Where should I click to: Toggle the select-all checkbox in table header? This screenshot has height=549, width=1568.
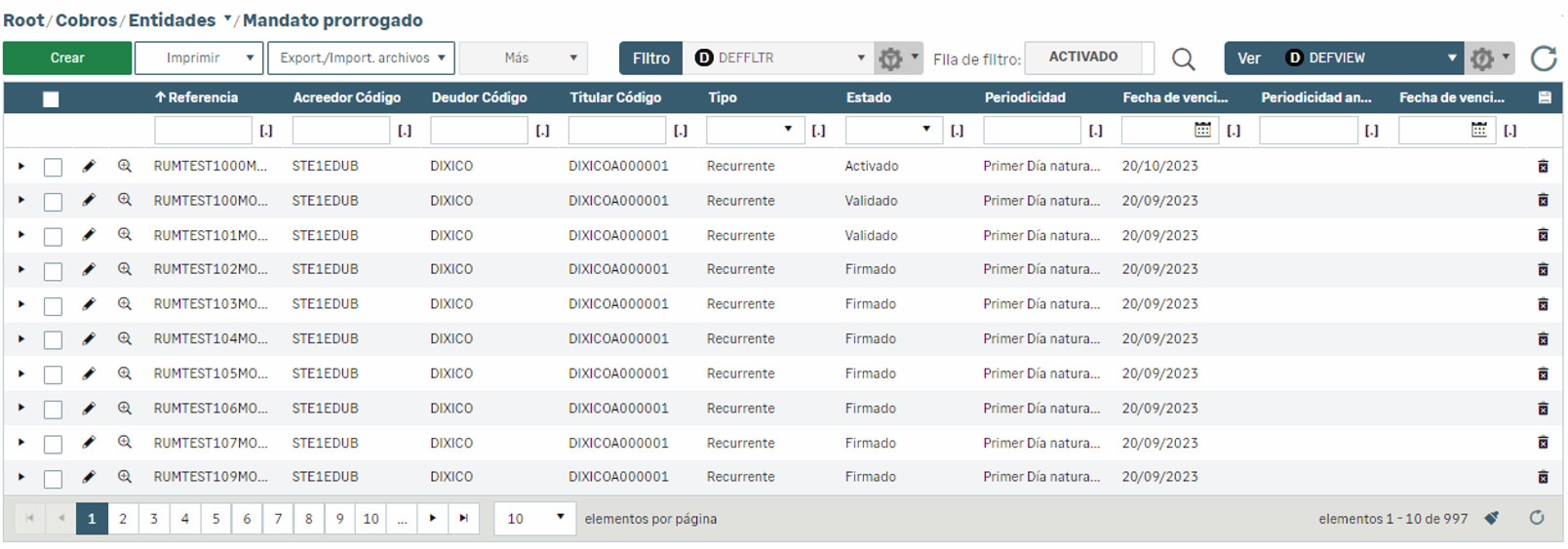point(51,98)
